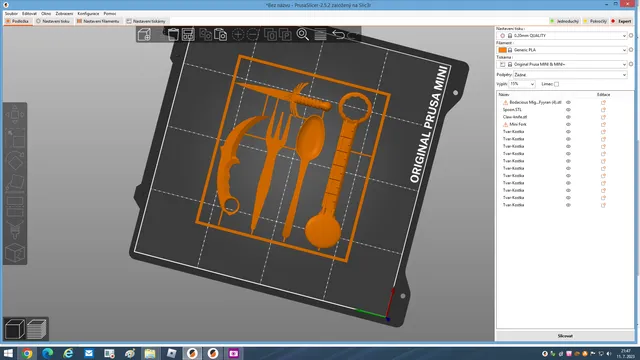Click the Slicovat button
Viewport: 640px width, 360px height.
point(565,336)
